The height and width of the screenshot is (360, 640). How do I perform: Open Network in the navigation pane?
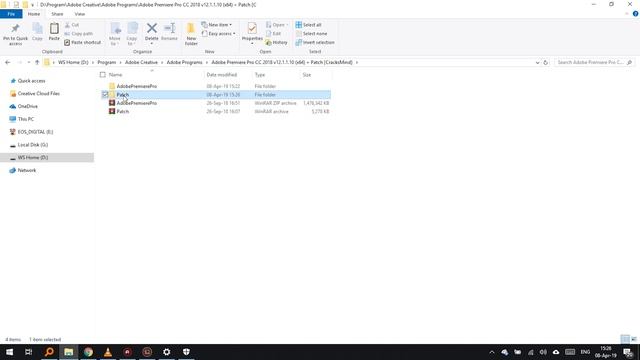pos(27,170)
